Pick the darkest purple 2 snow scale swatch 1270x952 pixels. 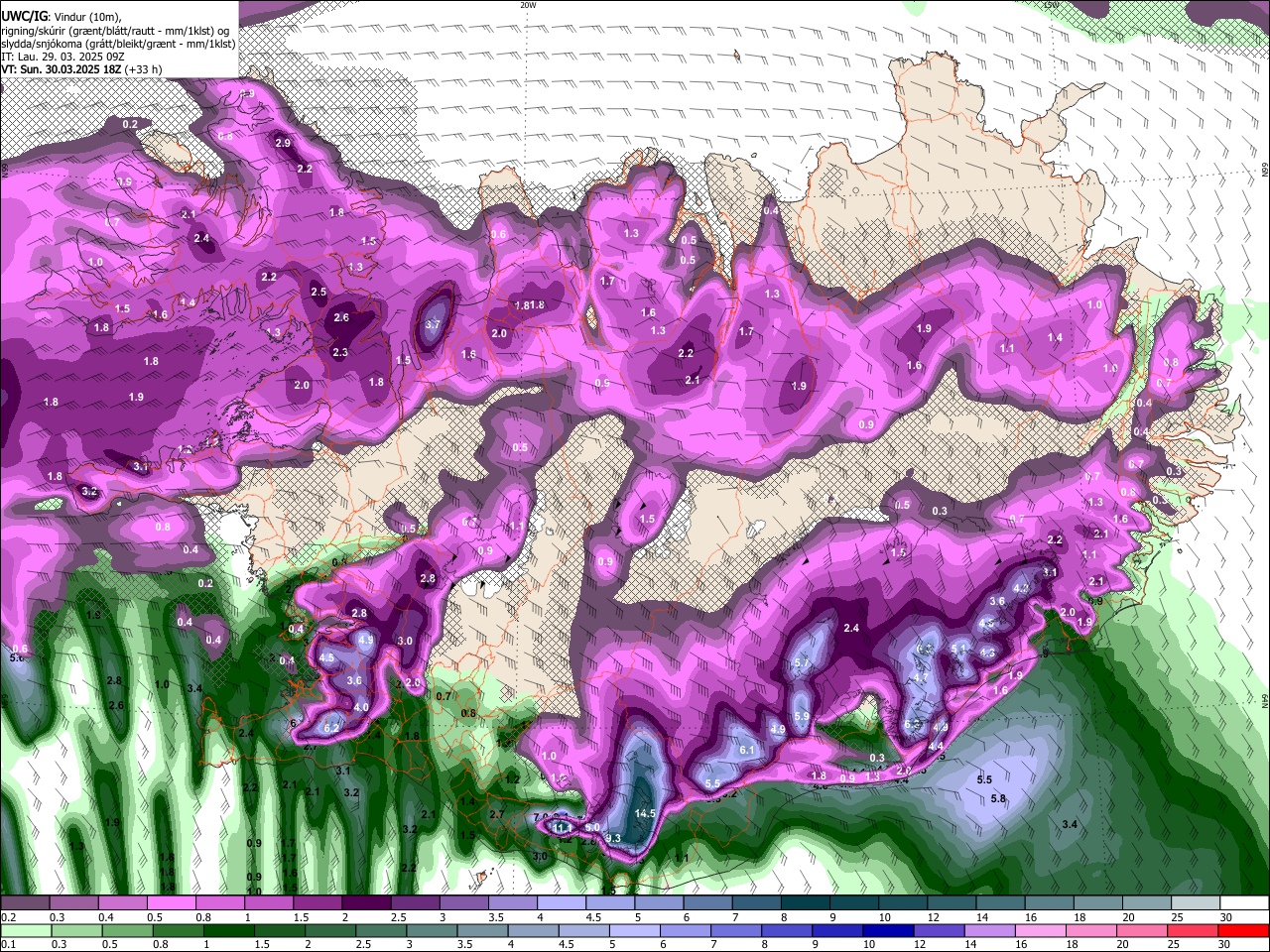(366, 903)
